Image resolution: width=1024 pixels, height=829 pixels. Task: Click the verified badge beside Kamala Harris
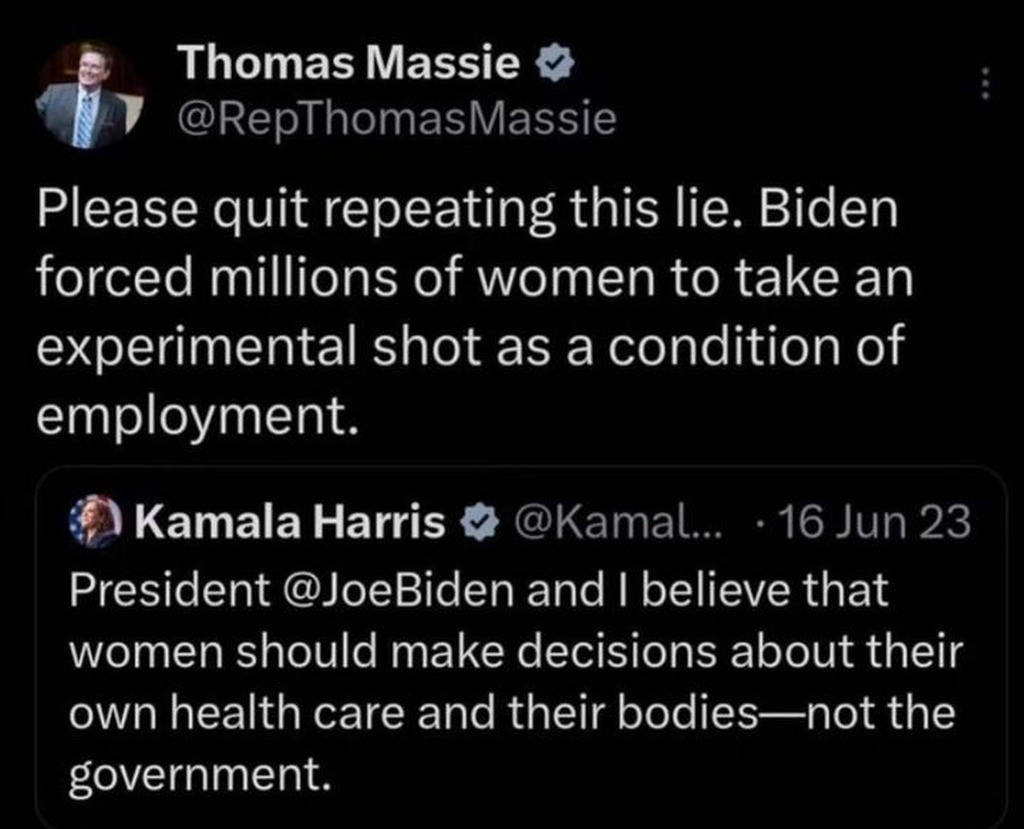475,522
